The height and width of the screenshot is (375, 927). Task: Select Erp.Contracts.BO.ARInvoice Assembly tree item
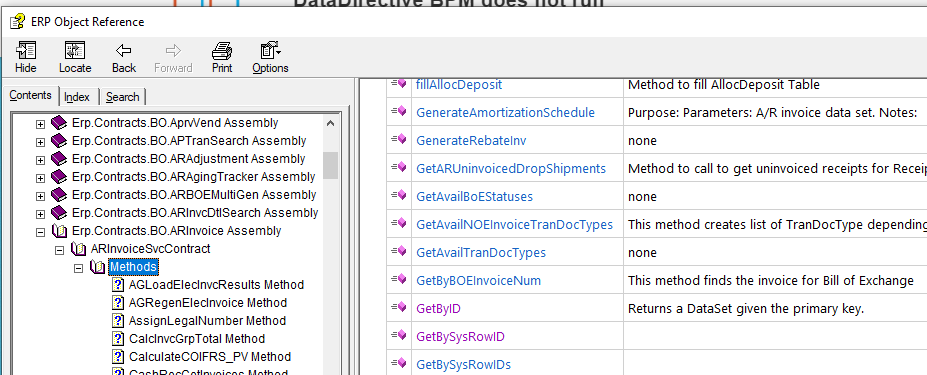pos(177,231)
